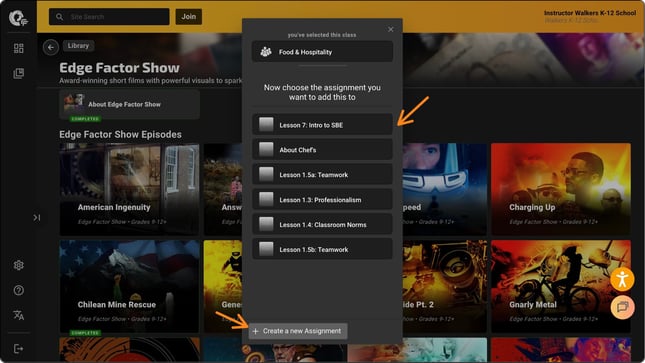Viewport: 645px width, 363px height.
Task: Expand the sidebar with the arrow toggle
Action: (x=37, y=217)
